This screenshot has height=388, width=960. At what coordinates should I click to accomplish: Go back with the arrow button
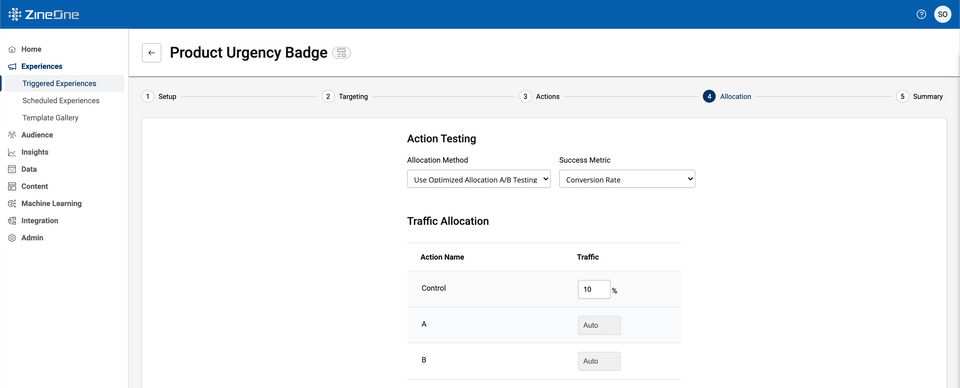coord(151,53)
